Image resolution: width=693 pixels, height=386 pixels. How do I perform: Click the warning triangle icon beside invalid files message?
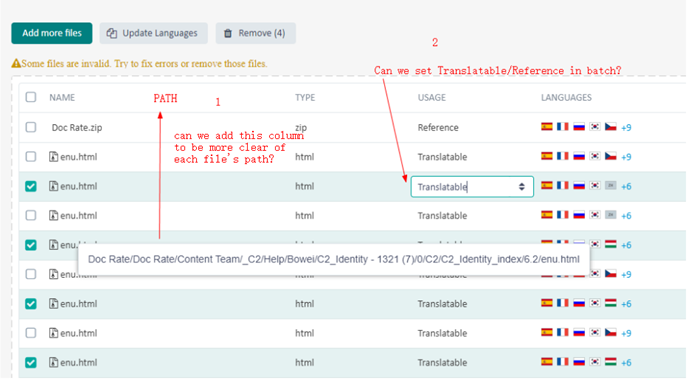pyautogui.click(x=16, y=63)
